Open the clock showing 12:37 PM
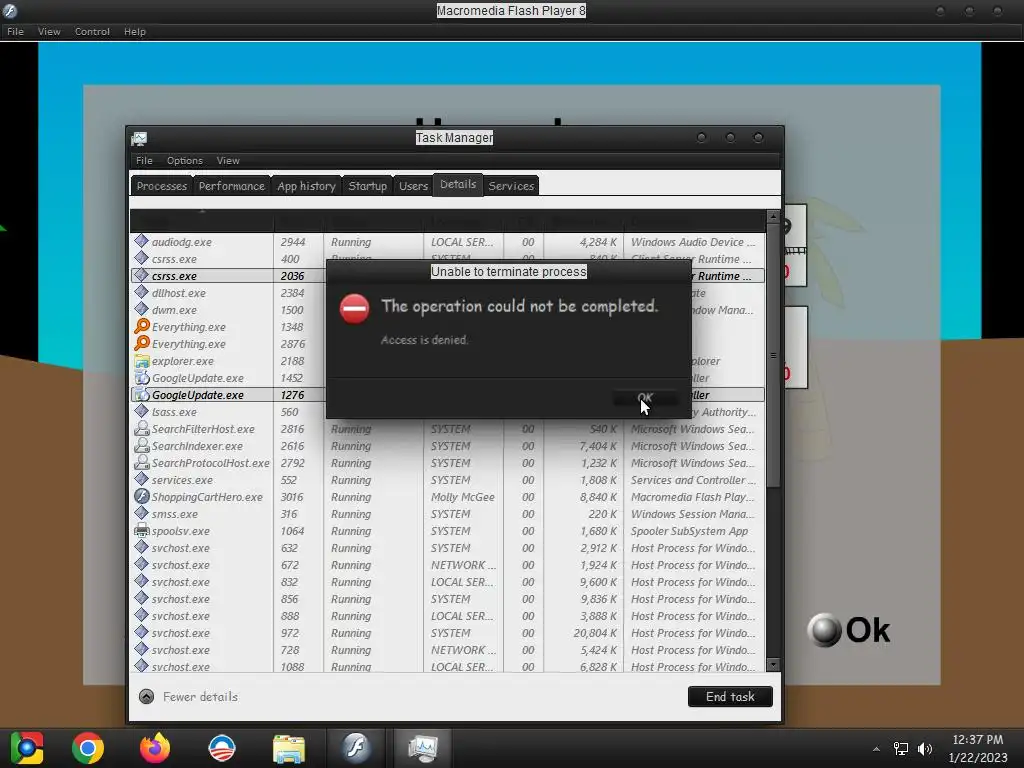 (x=978, y=740)
